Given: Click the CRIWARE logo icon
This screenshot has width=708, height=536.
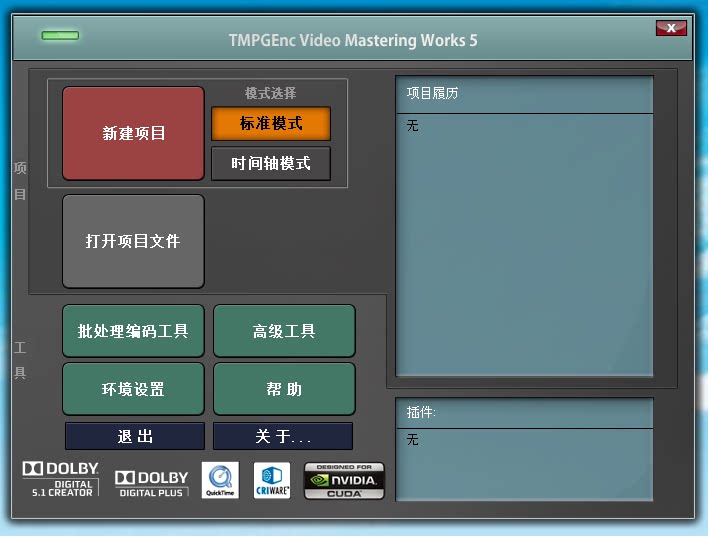Looking at the screenshot, I should pyautogui.click(x=272, y=480).
